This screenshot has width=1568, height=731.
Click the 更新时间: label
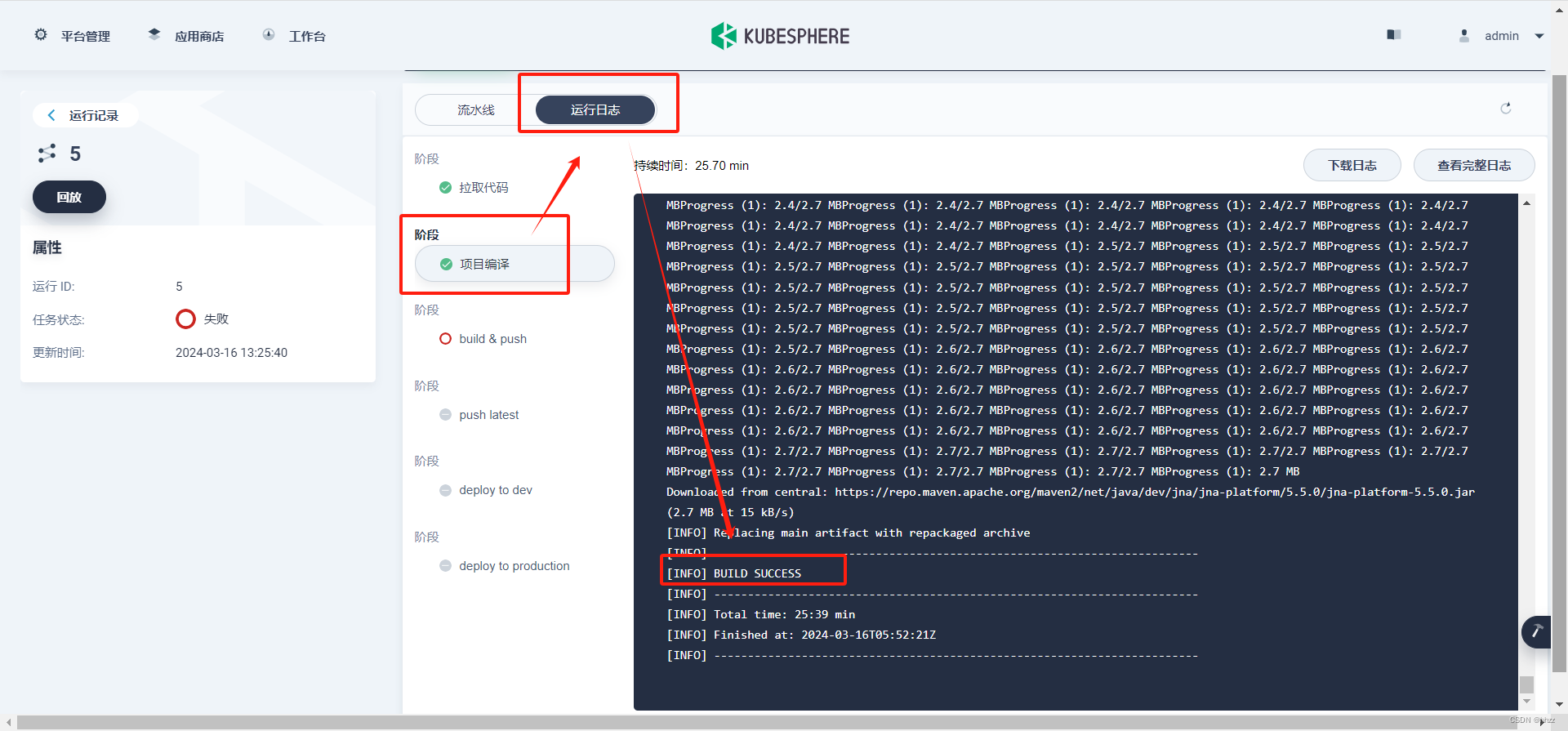pos(59,353)
